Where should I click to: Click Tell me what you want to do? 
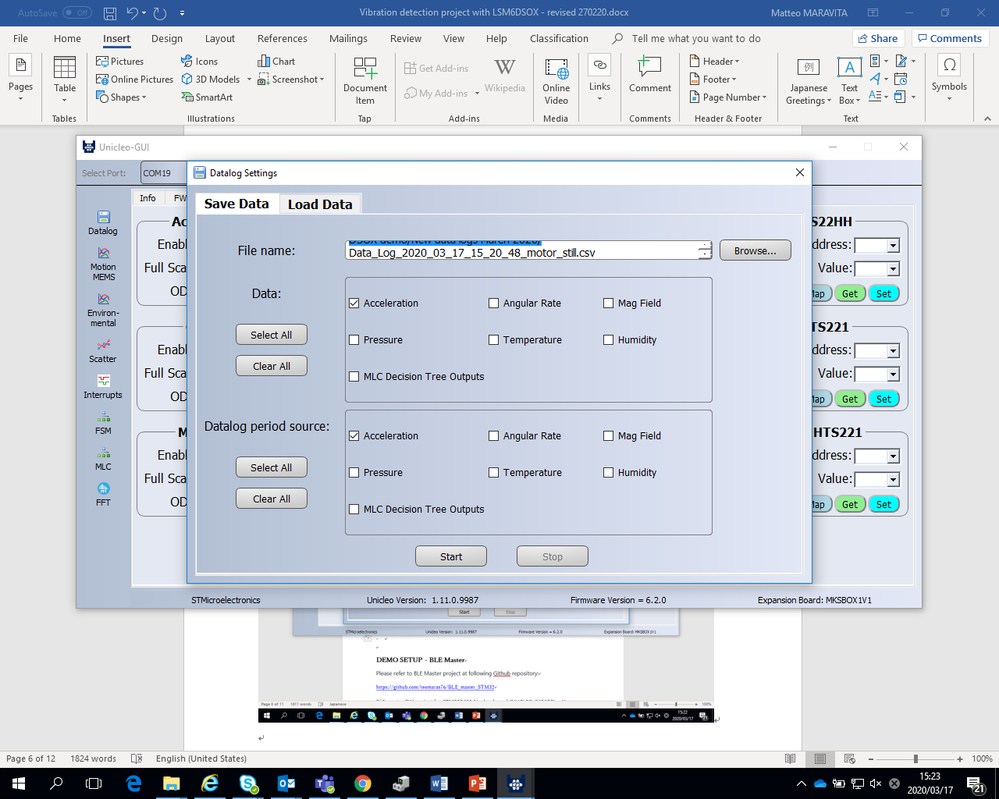[x=696, y=38]
